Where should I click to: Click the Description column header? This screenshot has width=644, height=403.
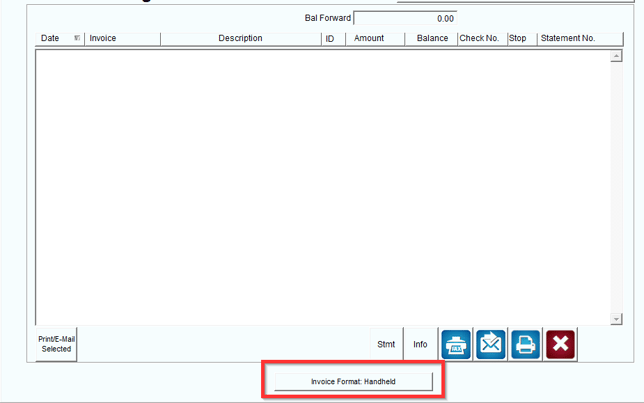tap(241, 39)
